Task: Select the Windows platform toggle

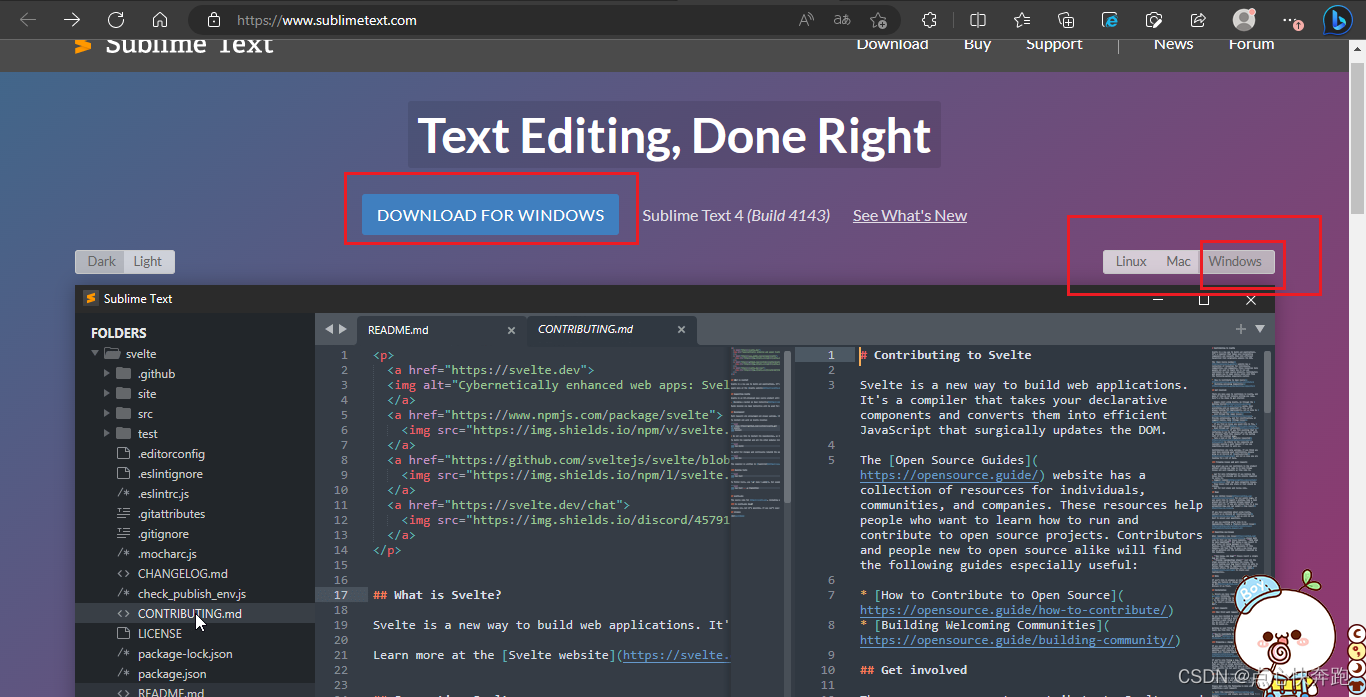Action: click(x=1235, y=261)
